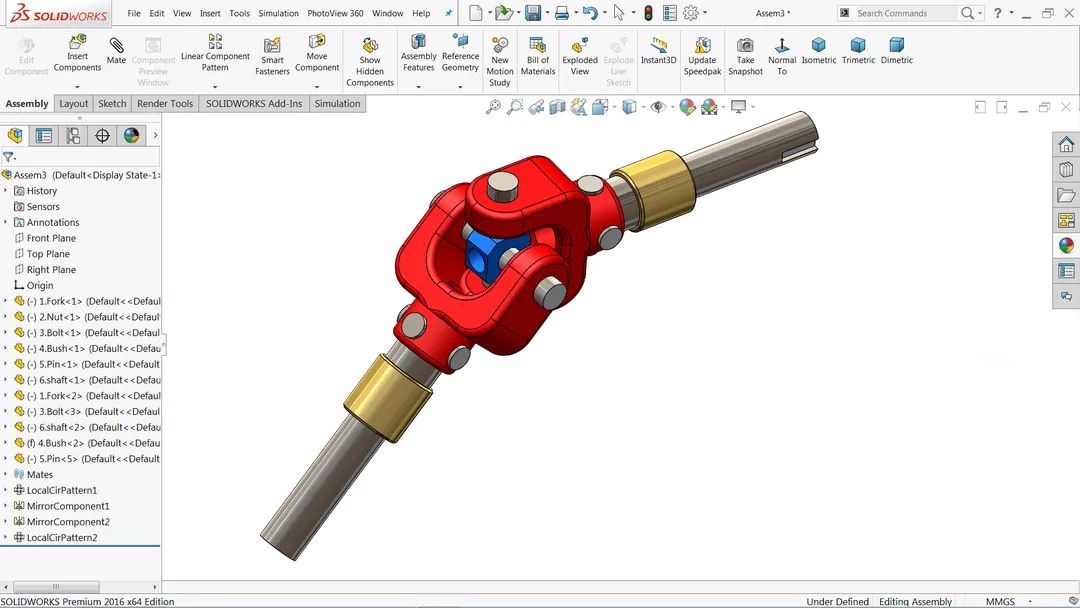Expand the History tree node
1080x608 pixels.
pos(6,191)
